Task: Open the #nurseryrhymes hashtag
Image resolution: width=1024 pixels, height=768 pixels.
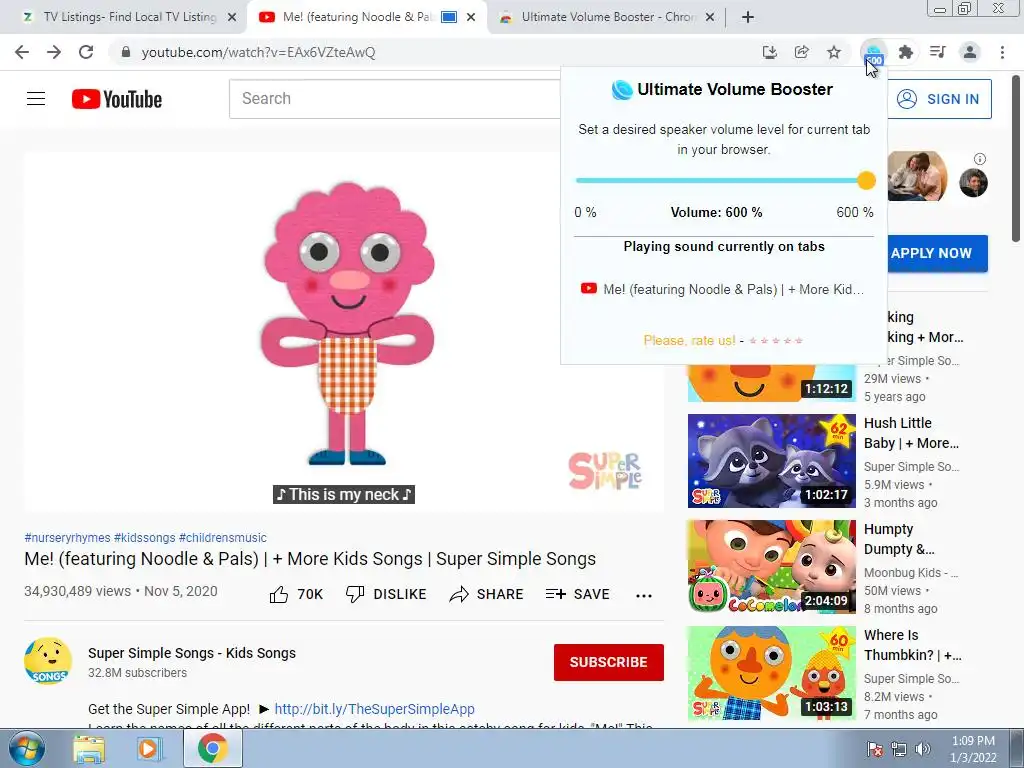Action: (x=67, y=537)
